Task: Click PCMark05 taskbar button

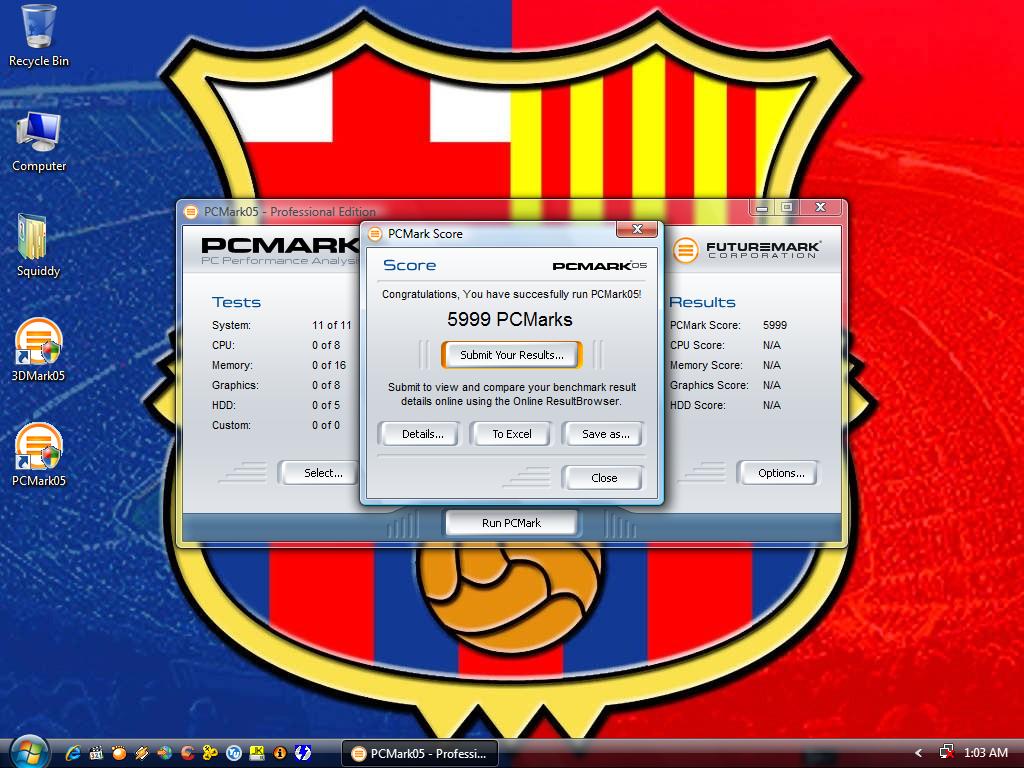Action: tap(420, 753)
